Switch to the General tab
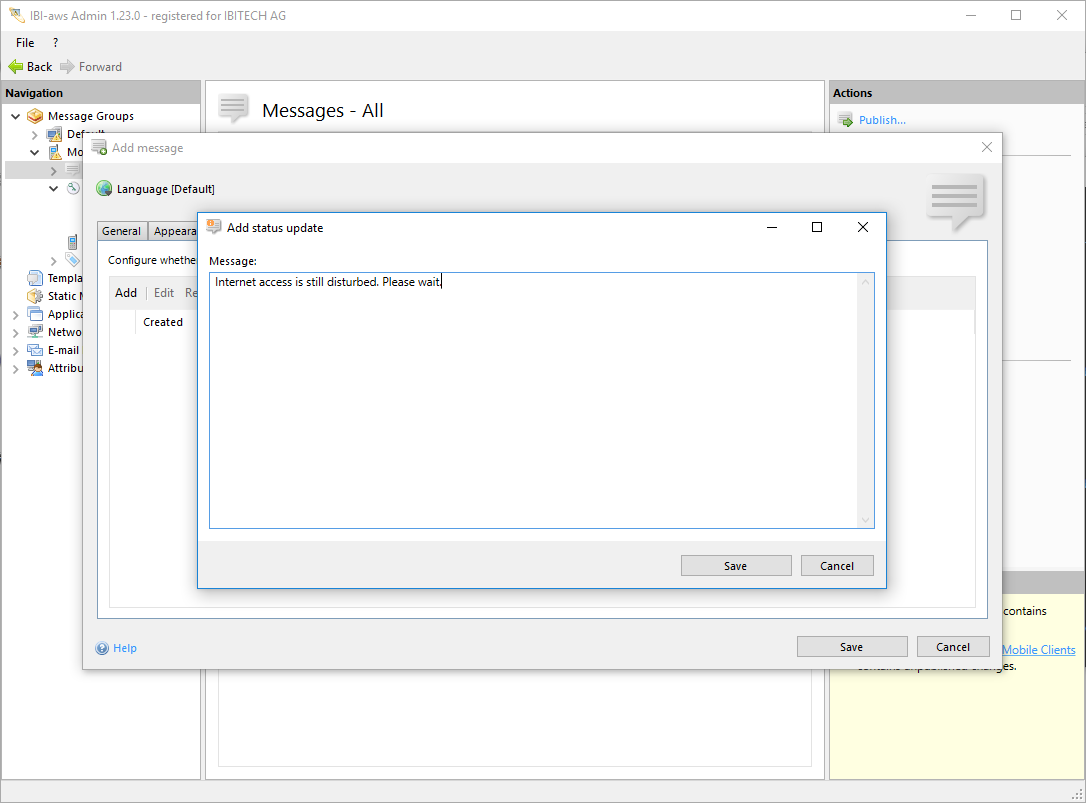1086x803 pixels. coord(121,231)
